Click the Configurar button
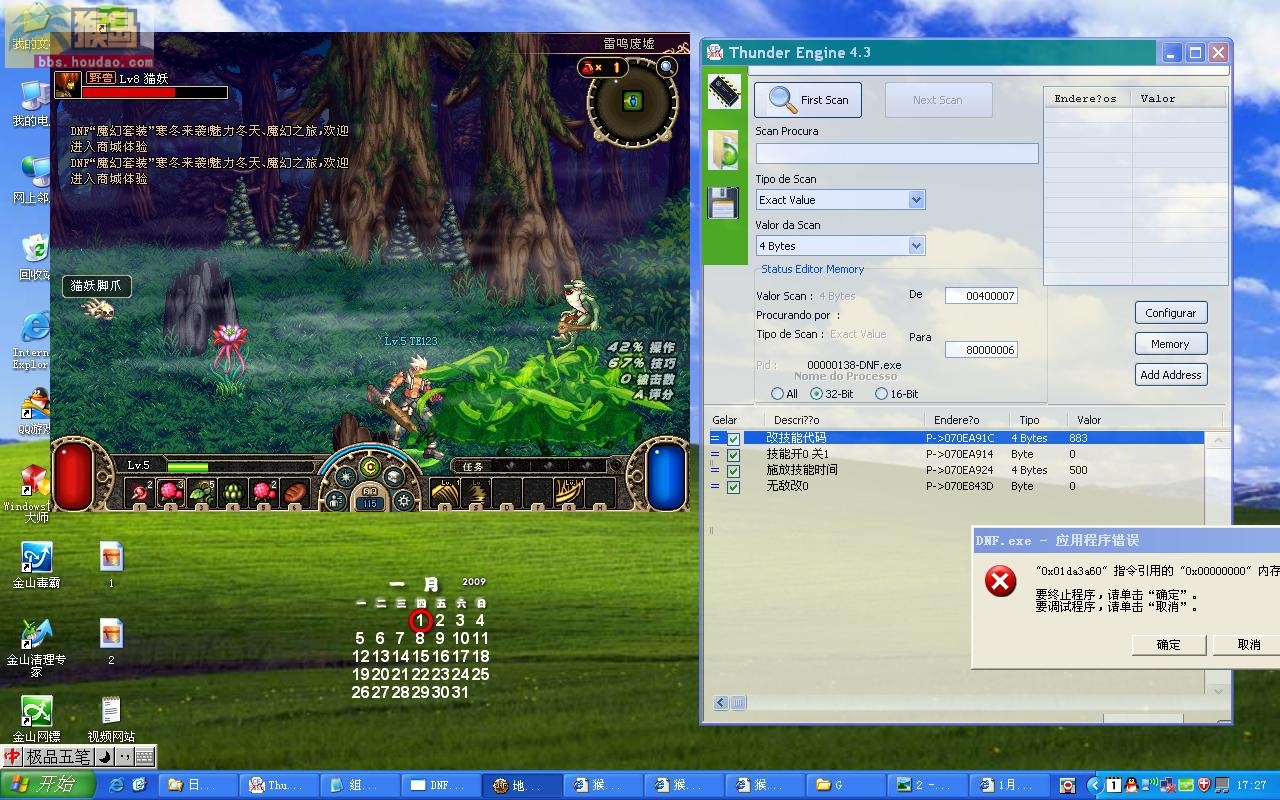Viewport: 1280px width, 800px height. coord(1171,313)
